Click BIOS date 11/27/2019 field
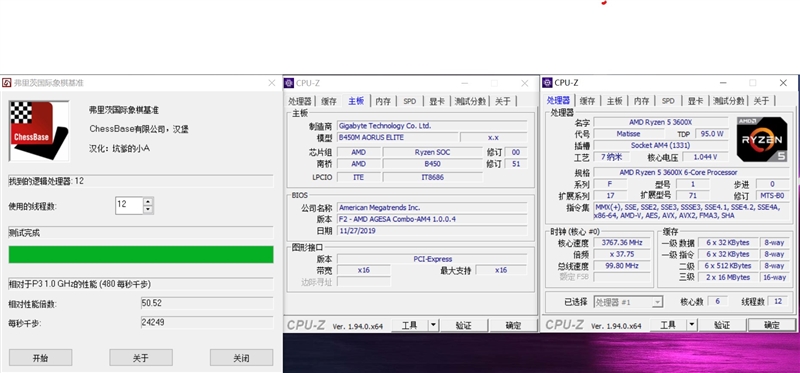The width and height of the screenshot is (800, 373). (x=432, y=231)
